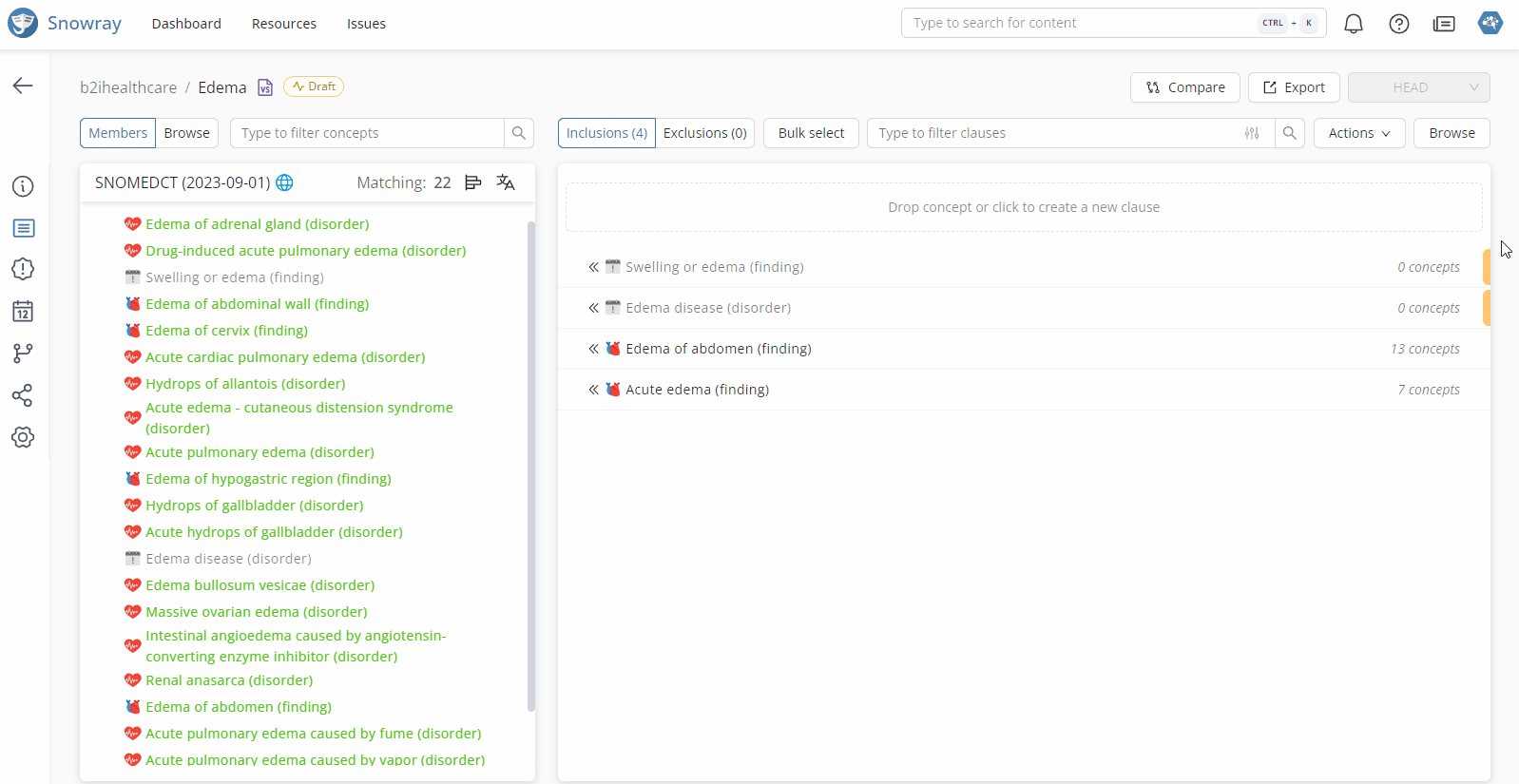Click the notifications bell icon
The image size is (1519, 784).
tap(1353, 24)
